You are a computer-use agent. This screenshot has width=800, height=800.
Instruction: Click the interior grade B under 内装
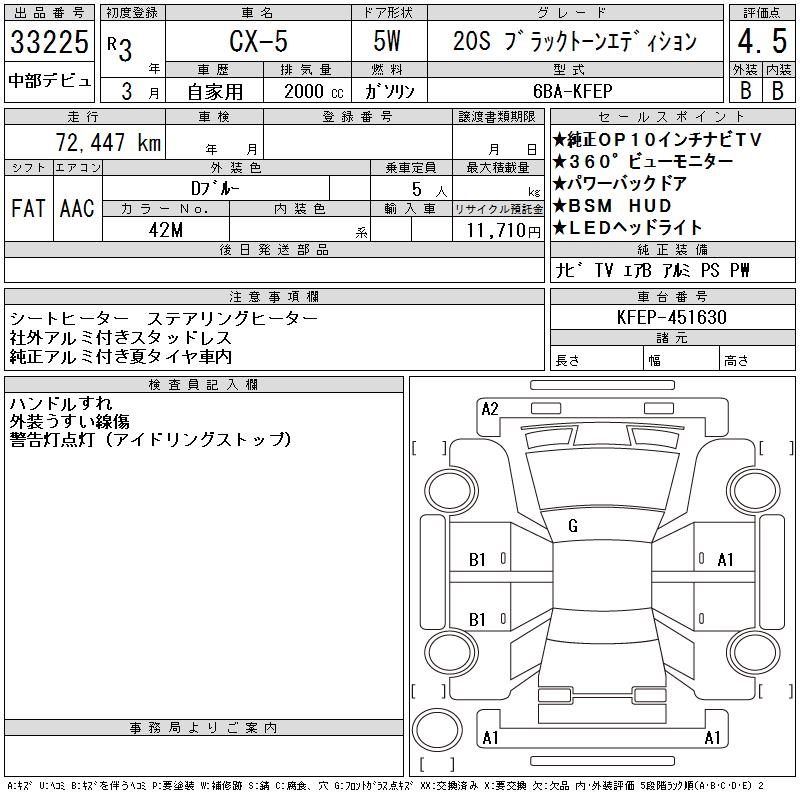coord(778,90)
